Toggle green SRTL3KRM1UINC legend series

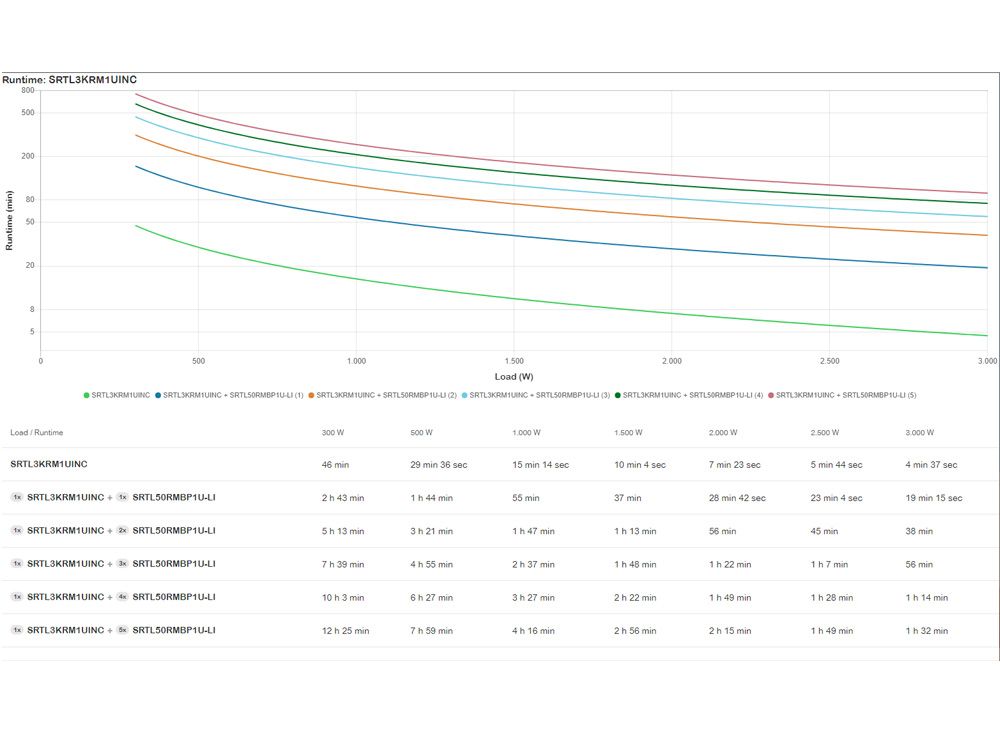point(117,395)
